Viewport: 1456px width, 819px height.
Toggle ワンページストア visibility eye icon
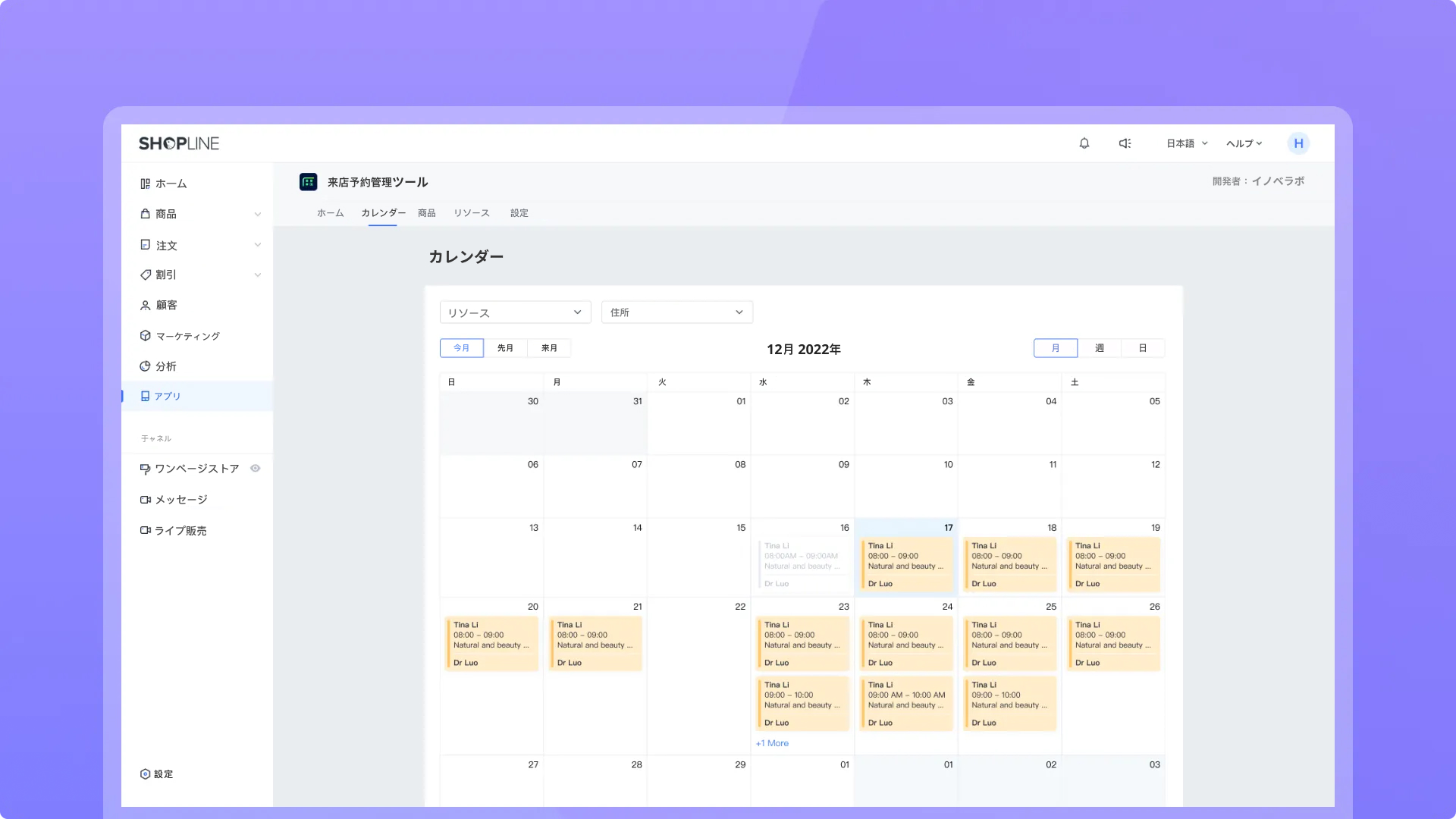256,469
